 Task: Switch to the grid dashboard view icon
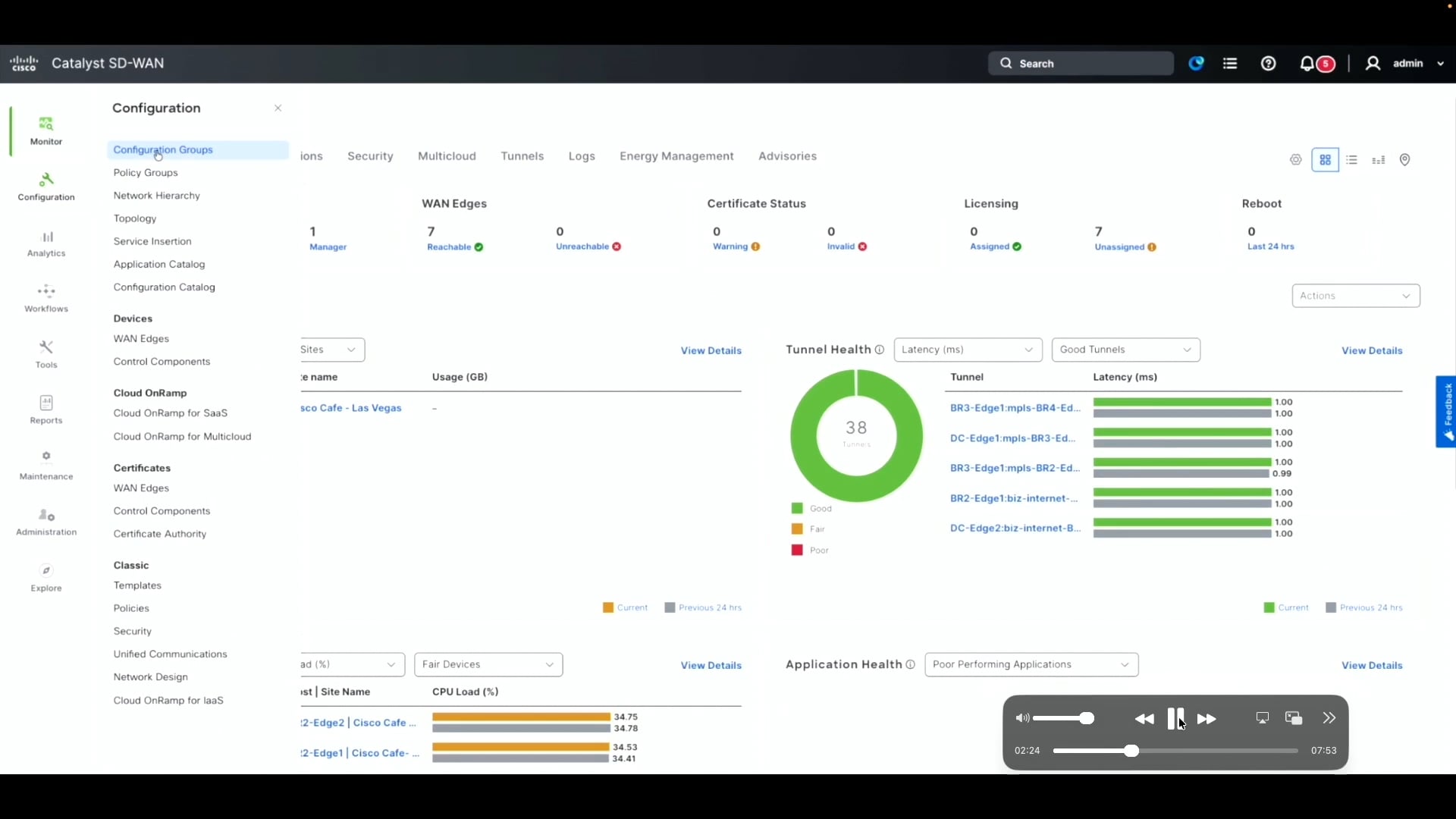click(x=1326, y=160)
